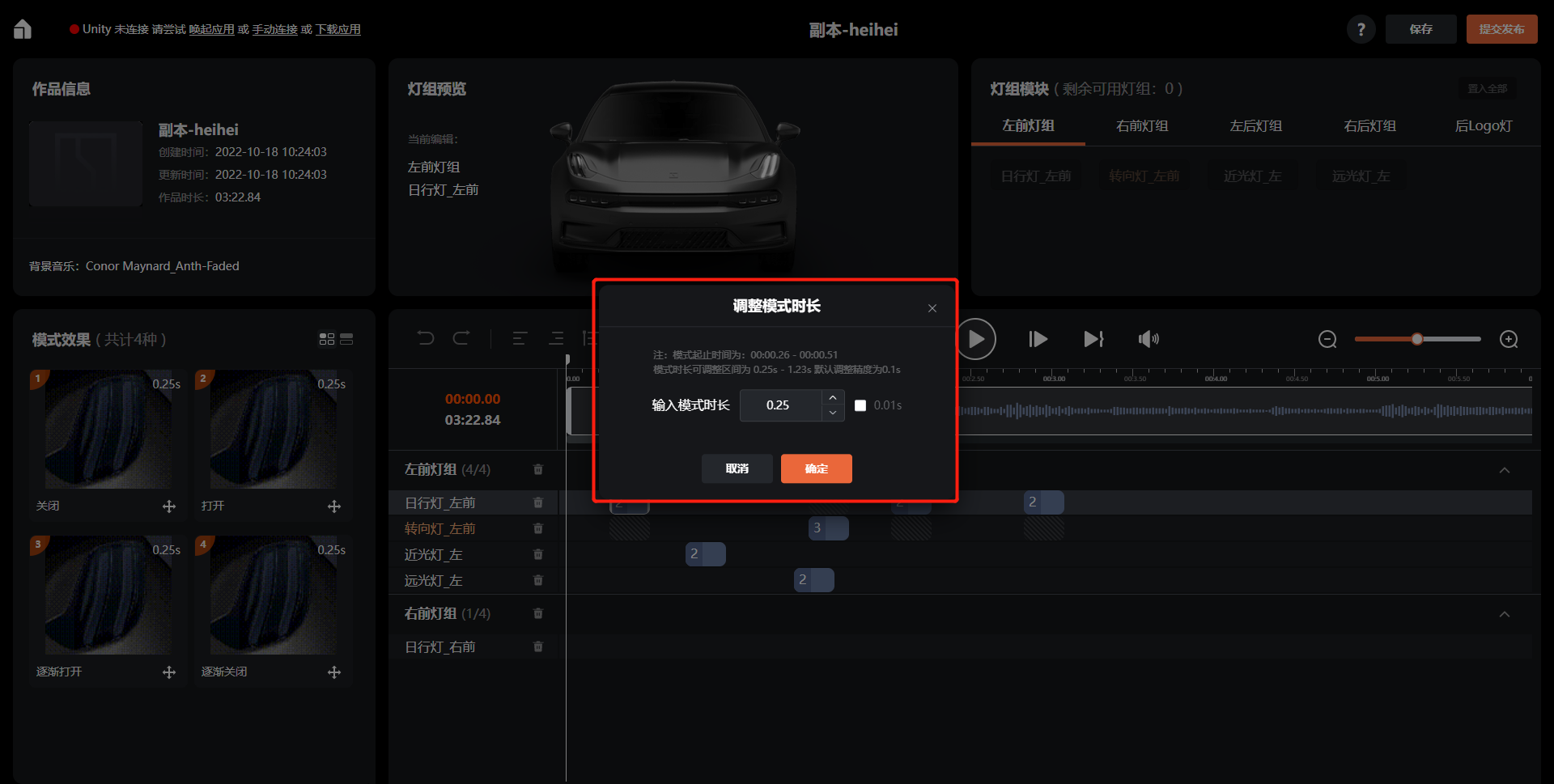Select the 逐渐打开 effect thumbnail

click(x=108, y=595)
